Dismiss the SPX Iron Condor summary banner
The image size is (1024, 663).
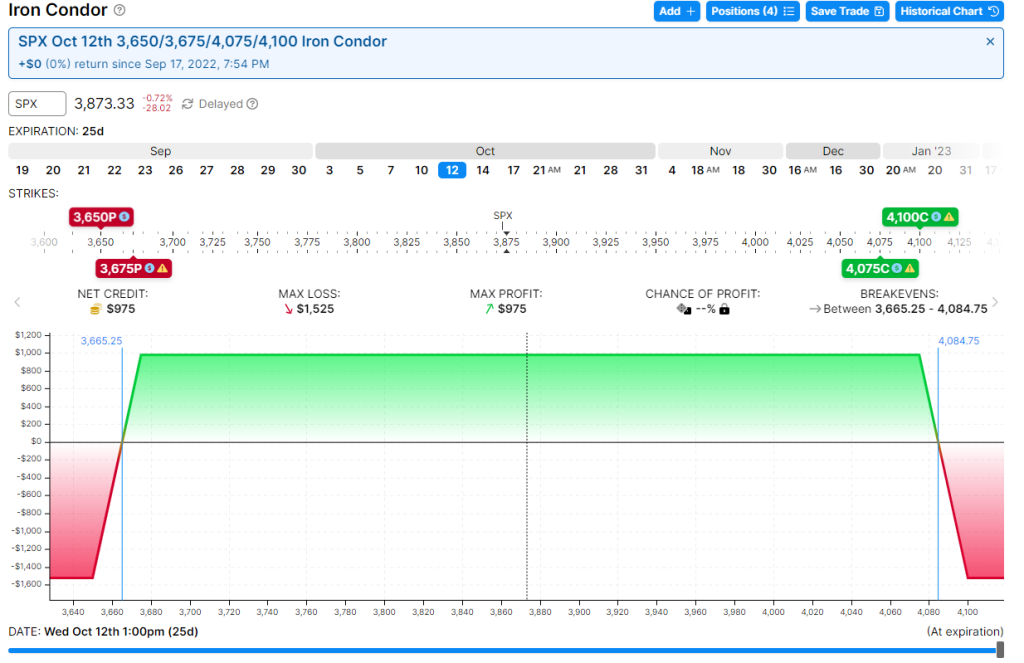click(x=989, y=42)
